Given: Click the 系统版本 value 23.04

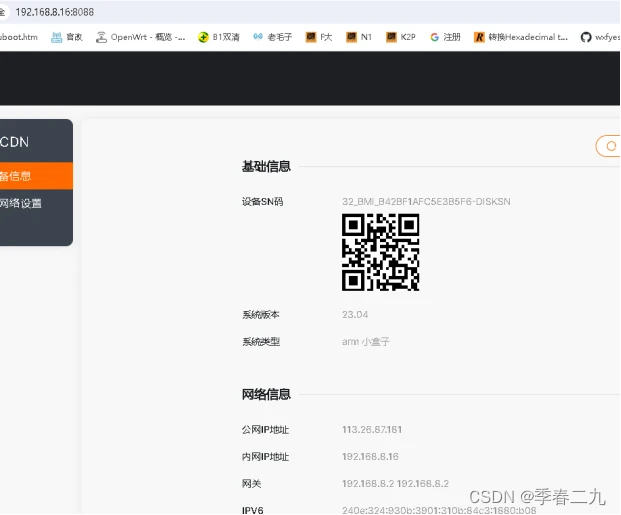Looking at the screenshot, I should 355,315.
